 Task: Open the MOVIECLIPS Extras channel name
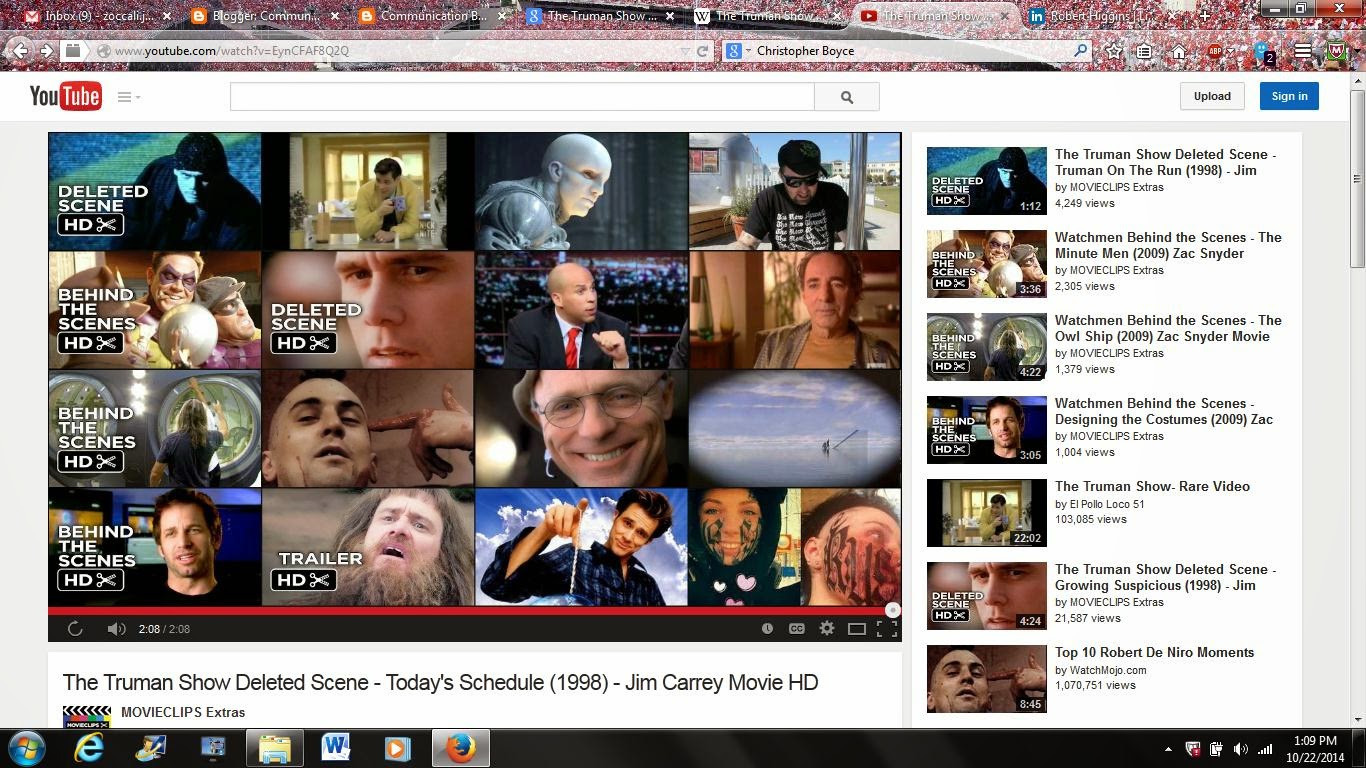(x=183, y=713)
